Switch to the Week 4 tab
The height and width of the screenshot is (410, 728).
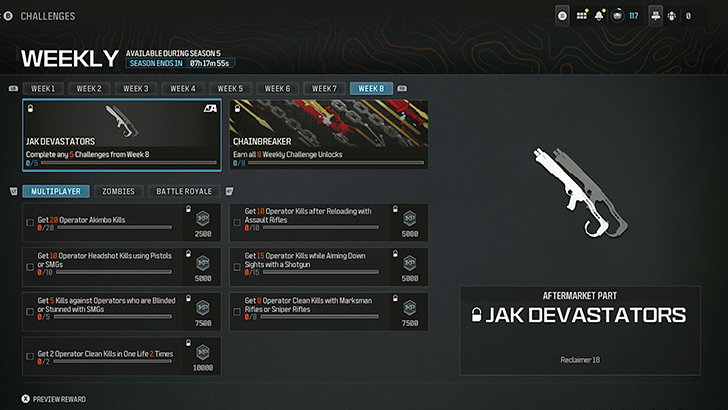pos(183,88)
